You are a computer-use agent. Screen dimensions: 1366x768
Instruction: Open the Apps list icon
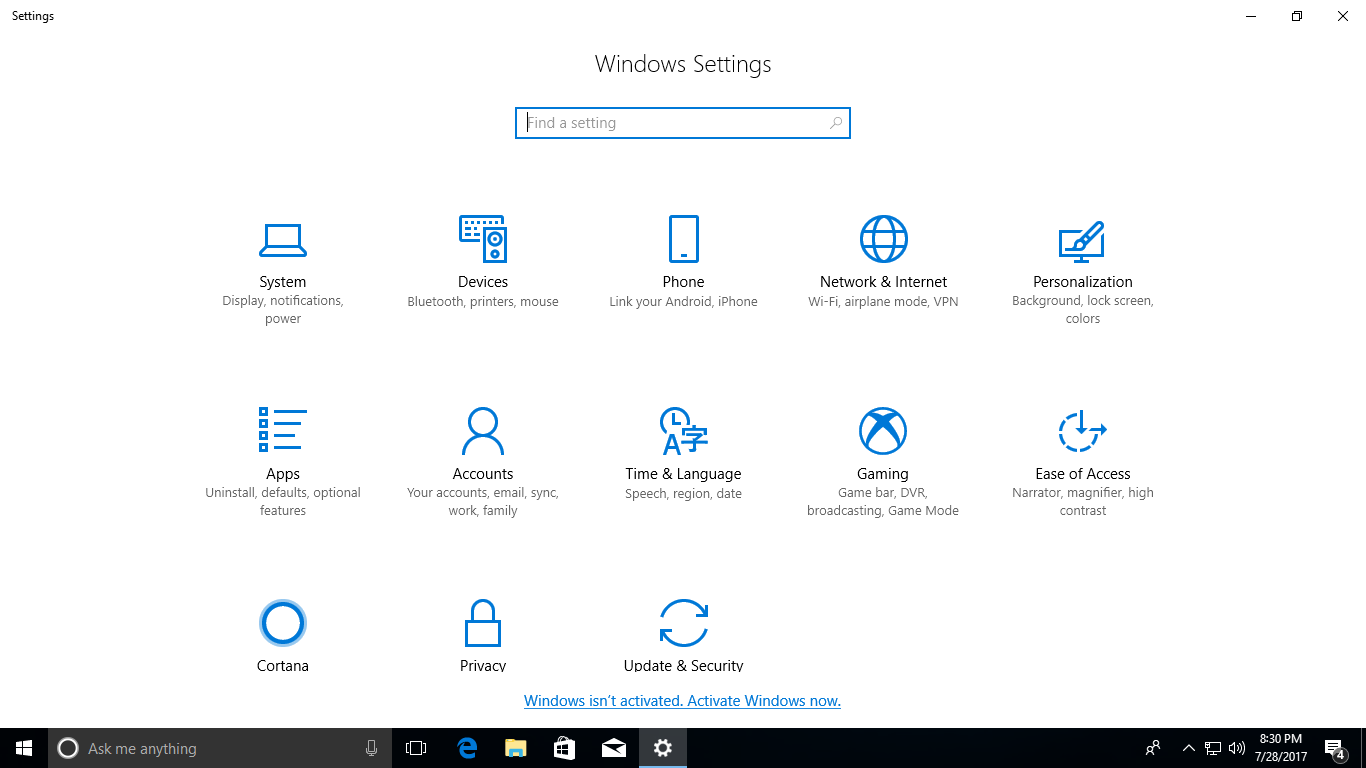pyautogui.click(x=283, y=430)
